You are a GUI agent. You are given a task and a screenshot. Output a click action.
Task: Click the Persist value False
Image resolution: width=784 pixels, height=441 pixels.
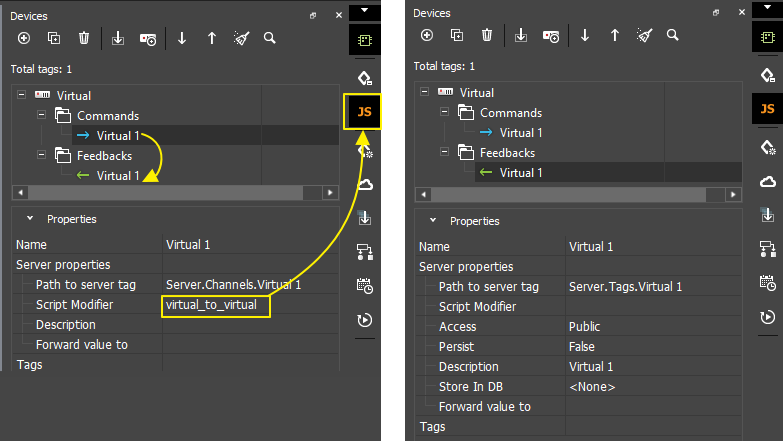[582, 347]
